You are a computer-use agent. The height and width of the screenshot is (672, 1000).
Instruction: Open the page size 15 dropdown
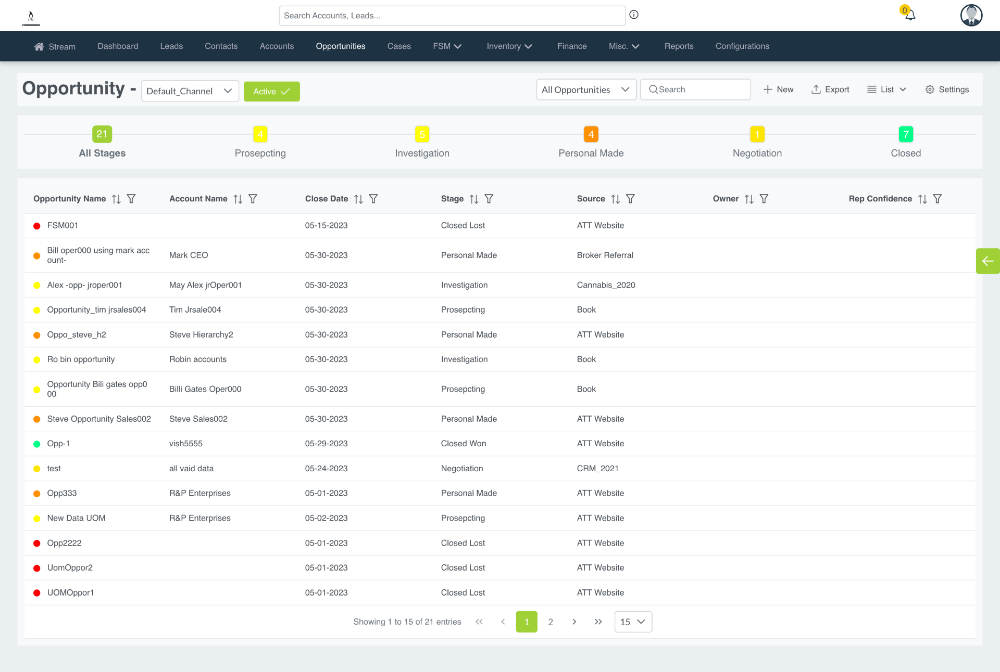633,622
